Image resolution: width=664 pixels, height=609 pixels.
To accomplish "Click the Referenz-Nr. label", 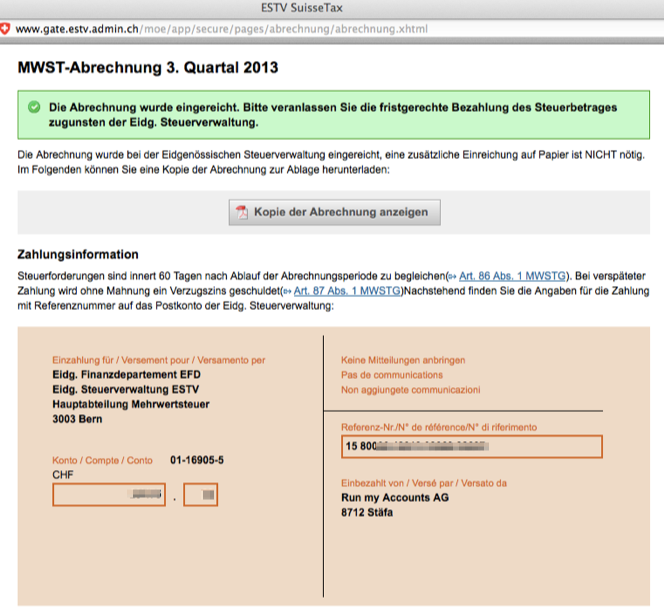I will pyautogui.click(x=439, y=427).
